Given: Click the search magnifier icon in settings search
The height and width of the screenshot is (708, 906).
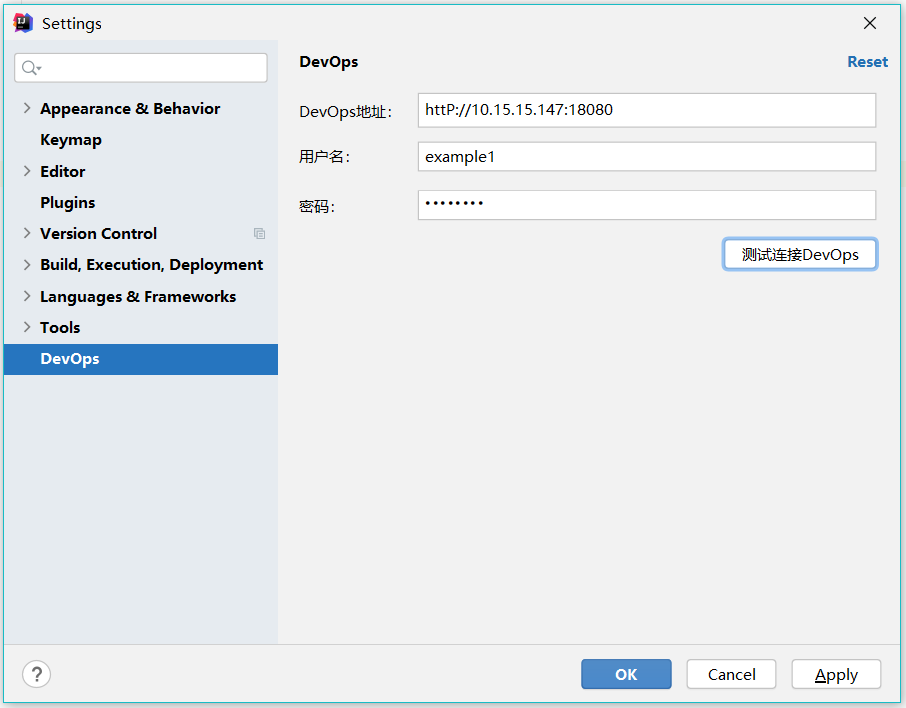Looking at the screenshot, I should coord(31,68).
